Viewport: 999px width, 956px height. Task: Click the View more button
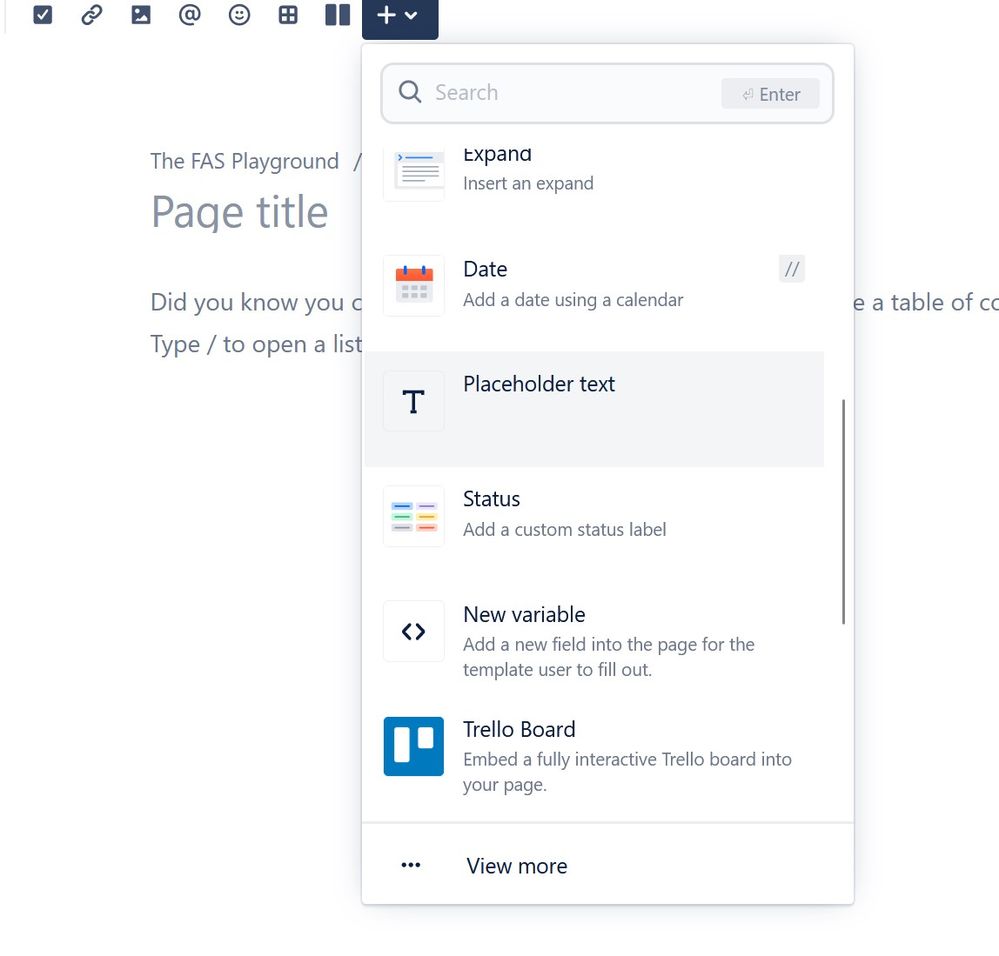coord(607,865)
